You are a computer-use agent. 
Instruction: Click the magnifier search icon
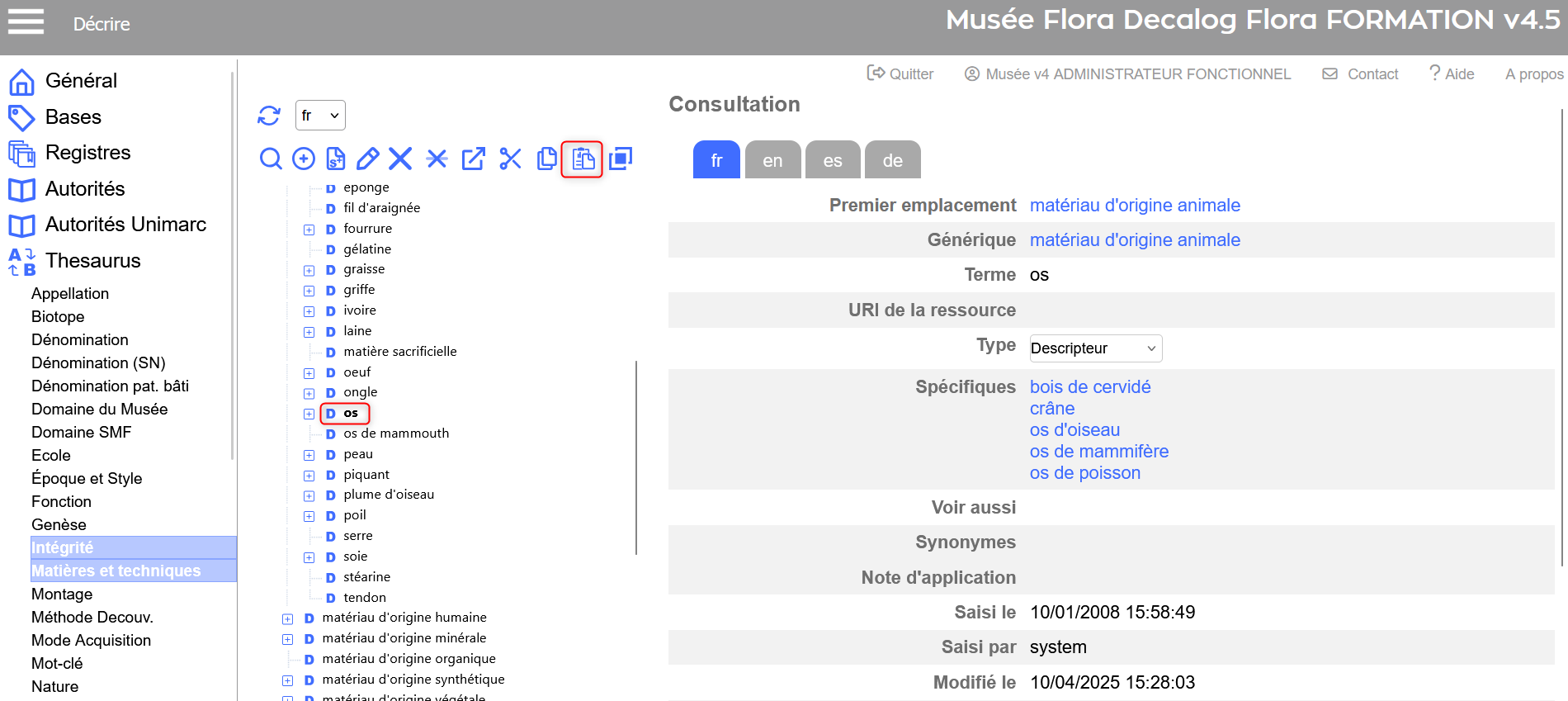271,159
